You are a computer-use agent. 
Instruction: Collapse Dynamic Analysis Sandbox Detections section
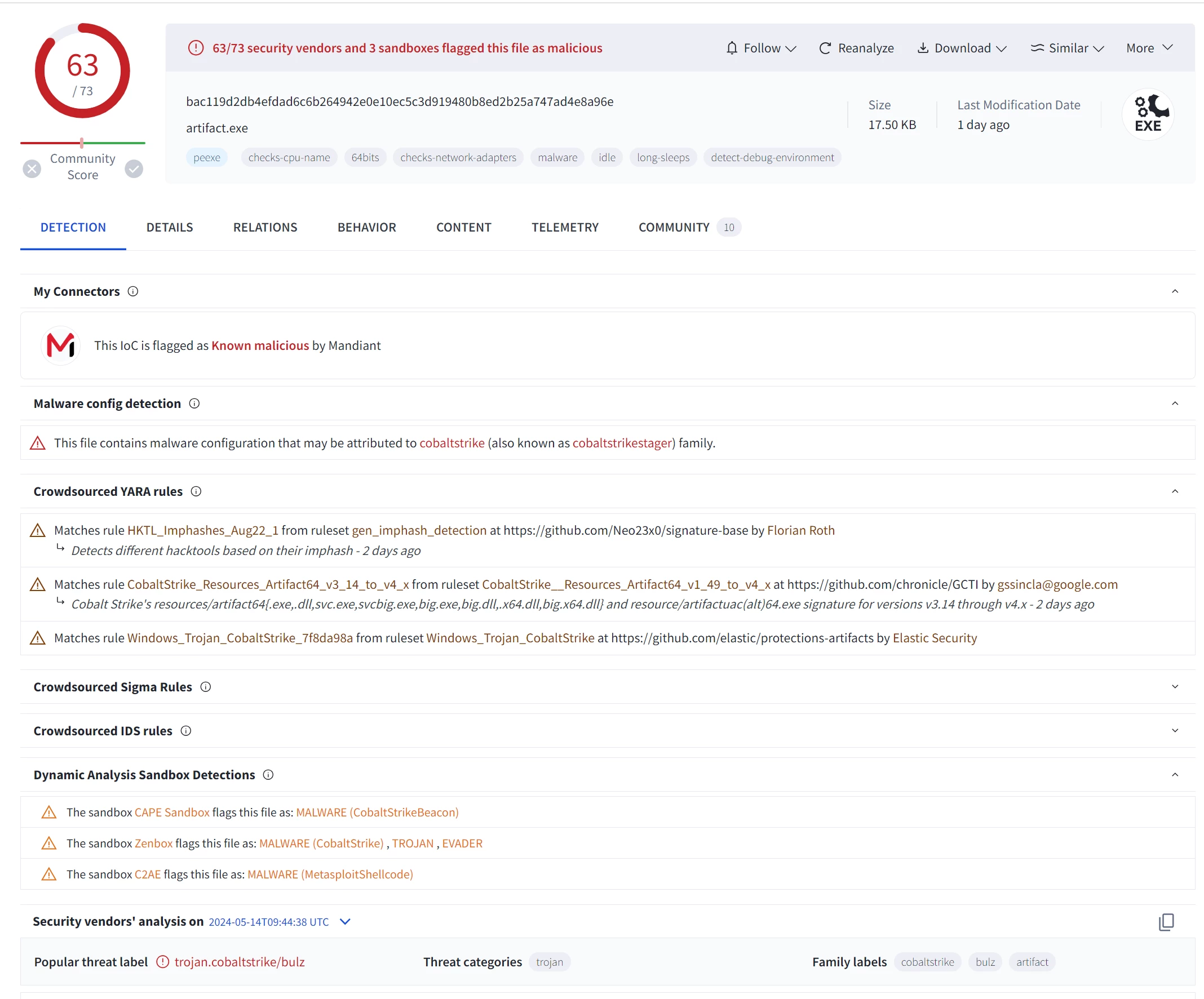tap(1175, 775)
